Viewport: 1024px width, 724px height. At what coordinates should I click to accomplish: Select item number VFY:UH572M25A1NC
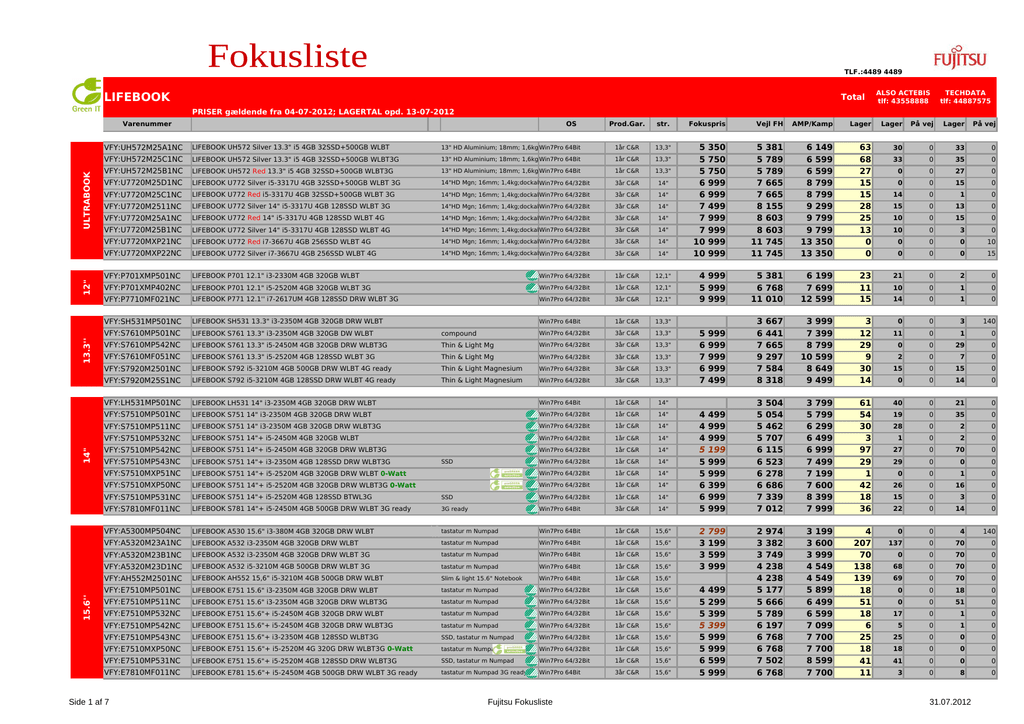pyautogui.click(x=143, y=148)
